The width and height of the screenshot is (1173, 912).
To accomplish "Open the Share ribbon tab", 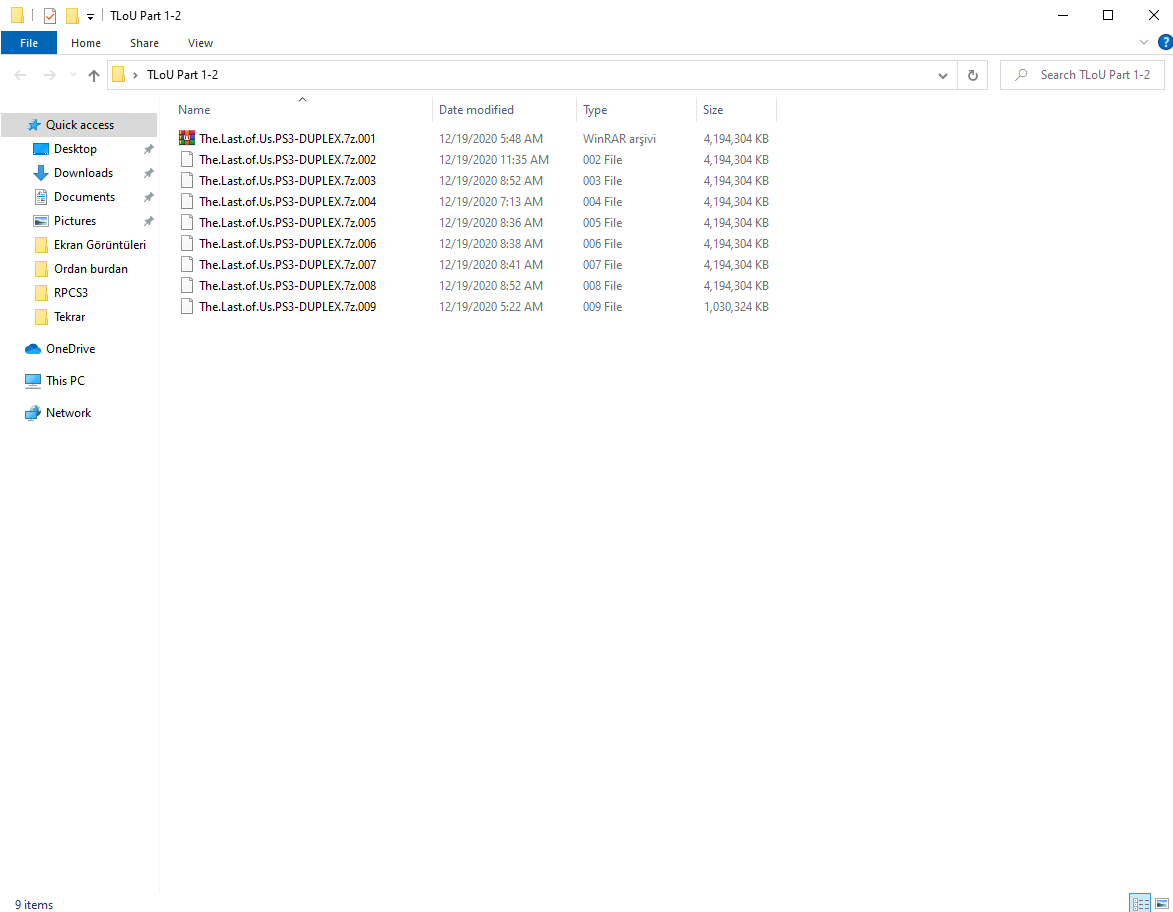I will pos(144,43).
